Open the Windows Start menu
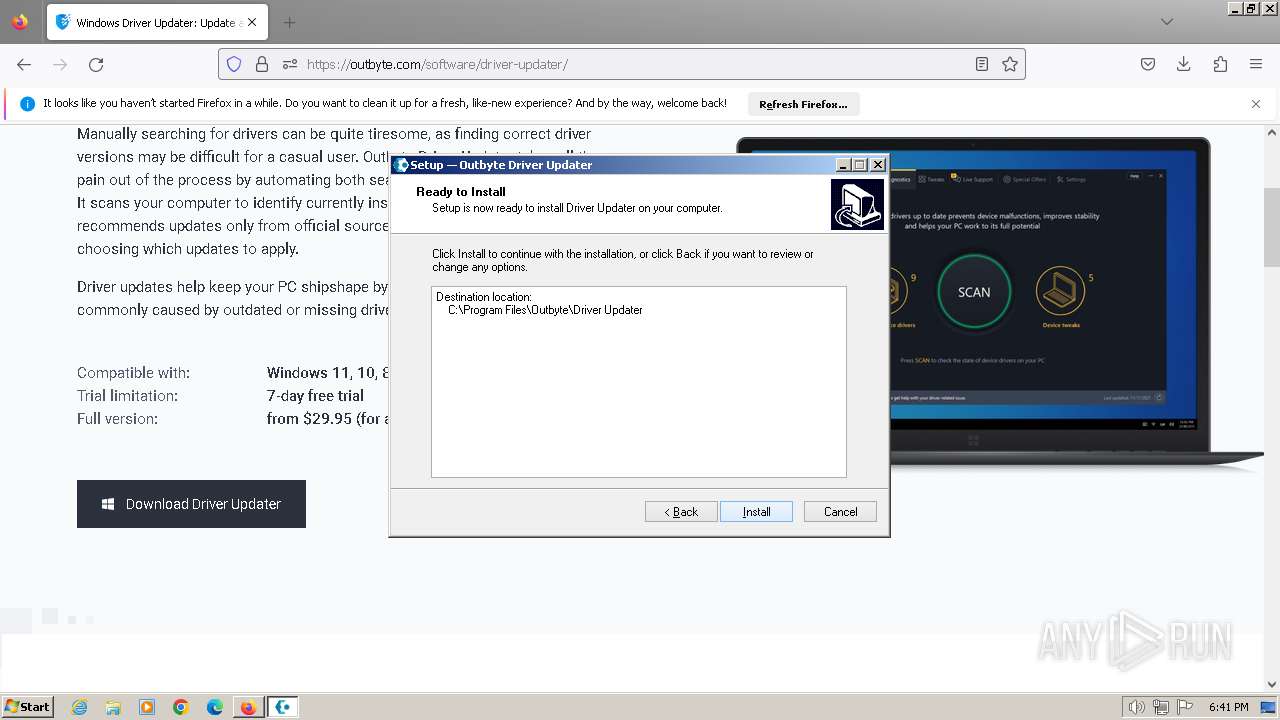The image size is (1280, 720). (27, 706)
